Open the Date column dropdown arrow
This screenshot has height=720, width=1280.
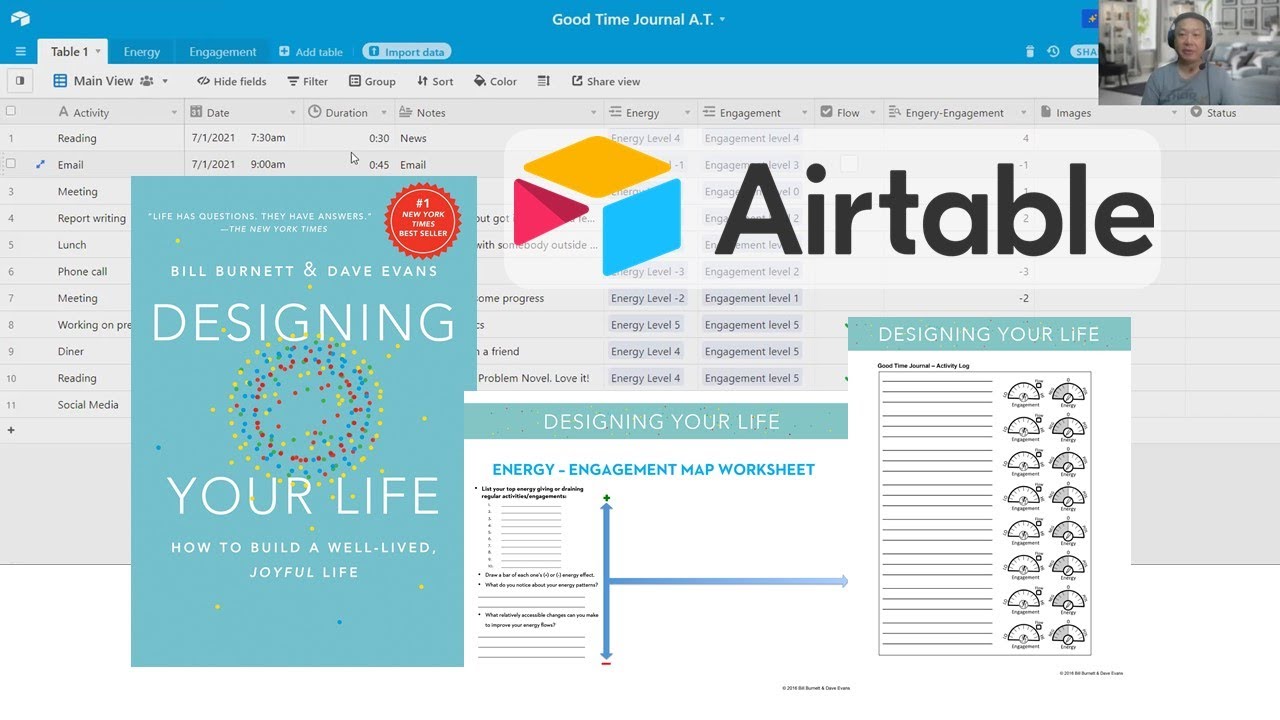click(293, 112)
